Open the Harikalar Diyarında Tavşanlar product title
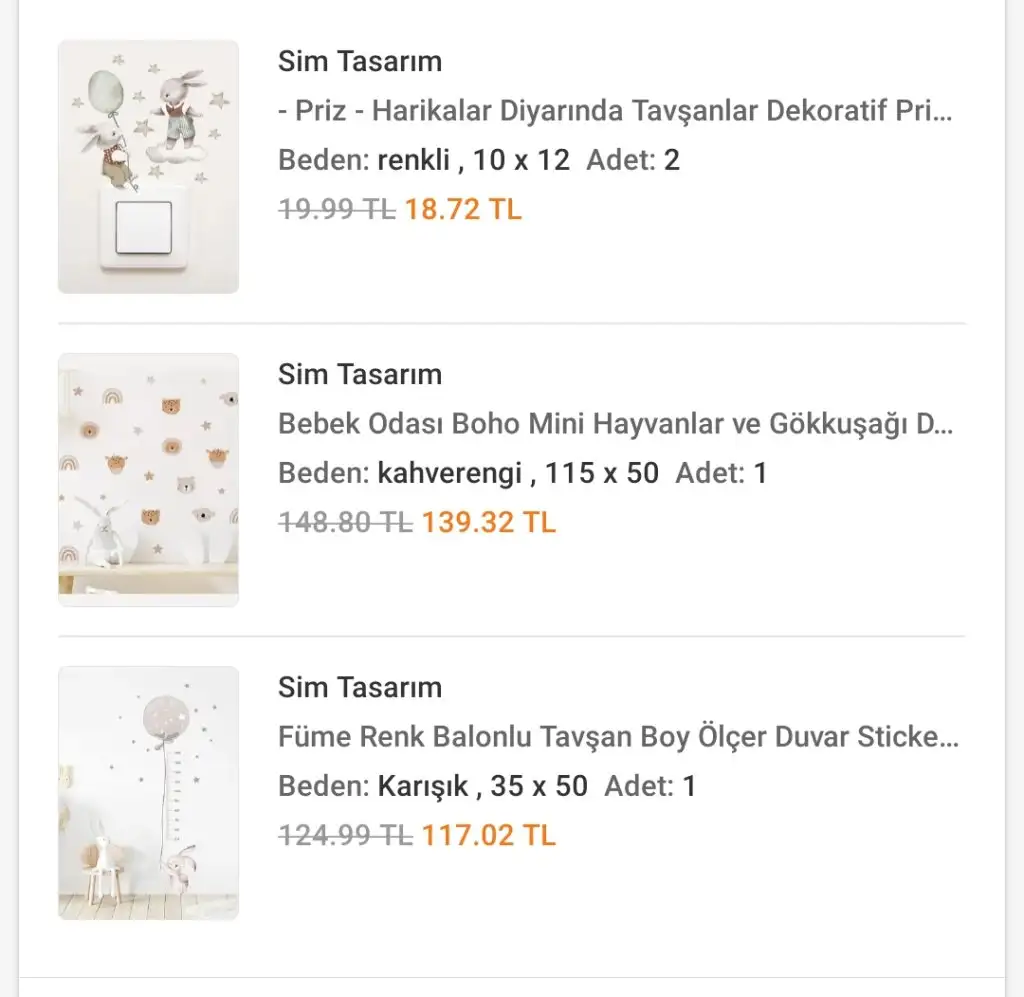 pos(615,110)
